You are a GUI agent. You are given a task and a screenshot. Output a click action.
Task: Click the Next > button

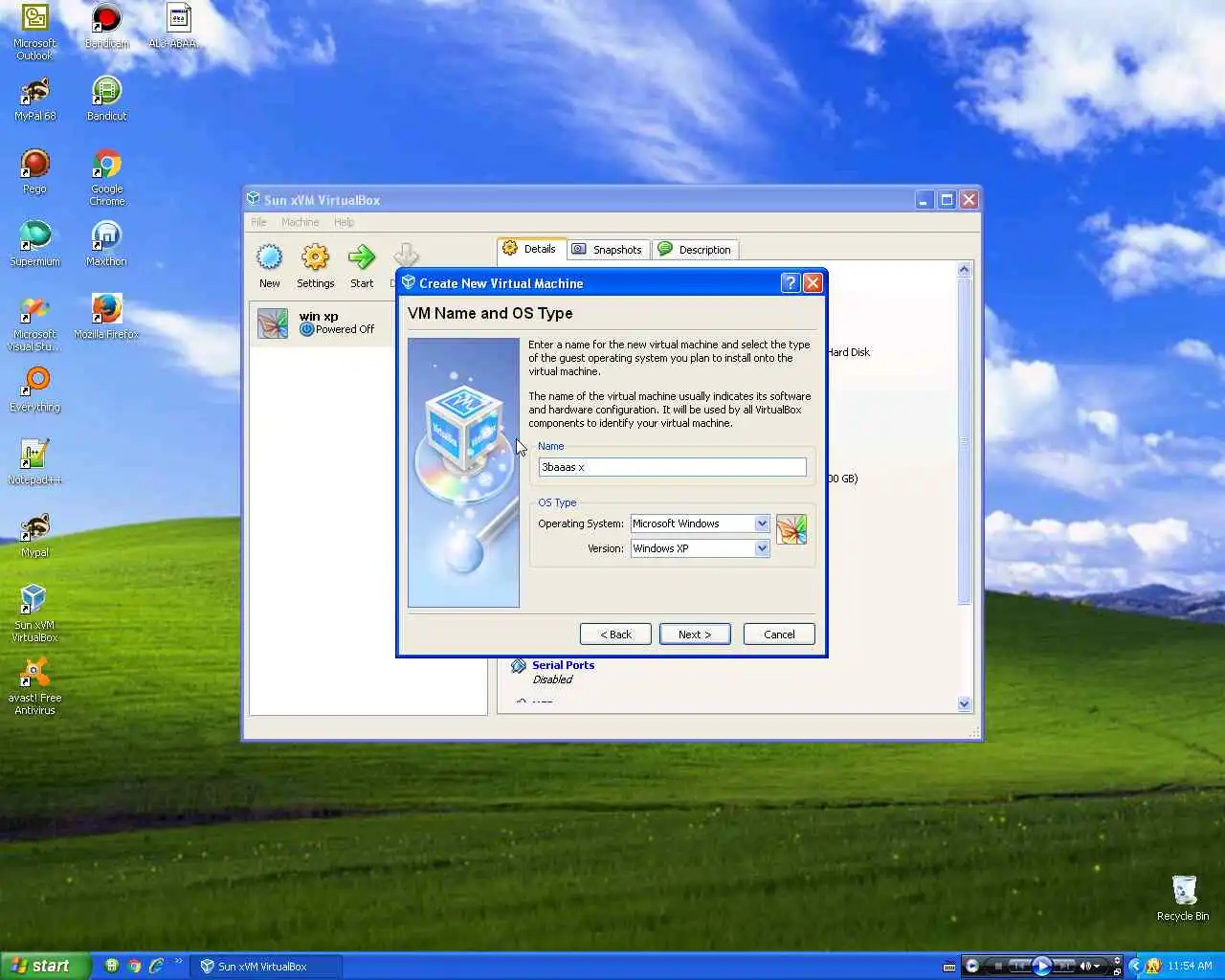[695, 635]
